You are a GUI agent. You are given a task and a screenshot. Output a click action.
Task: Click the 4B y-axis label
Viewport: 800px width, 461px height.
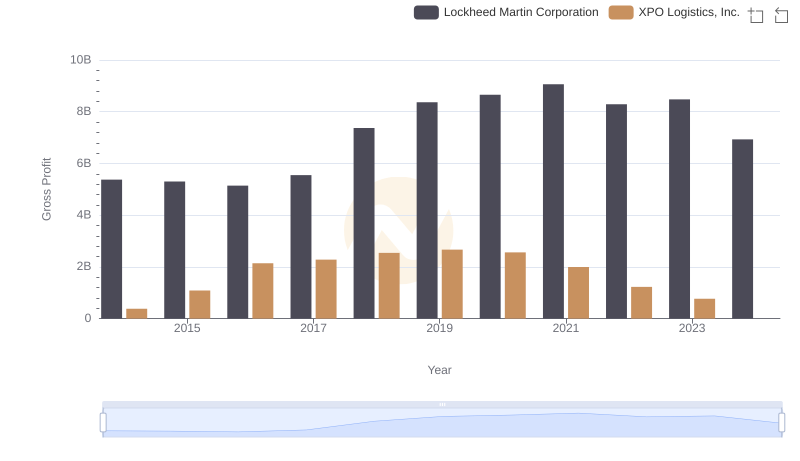(84, 215)
